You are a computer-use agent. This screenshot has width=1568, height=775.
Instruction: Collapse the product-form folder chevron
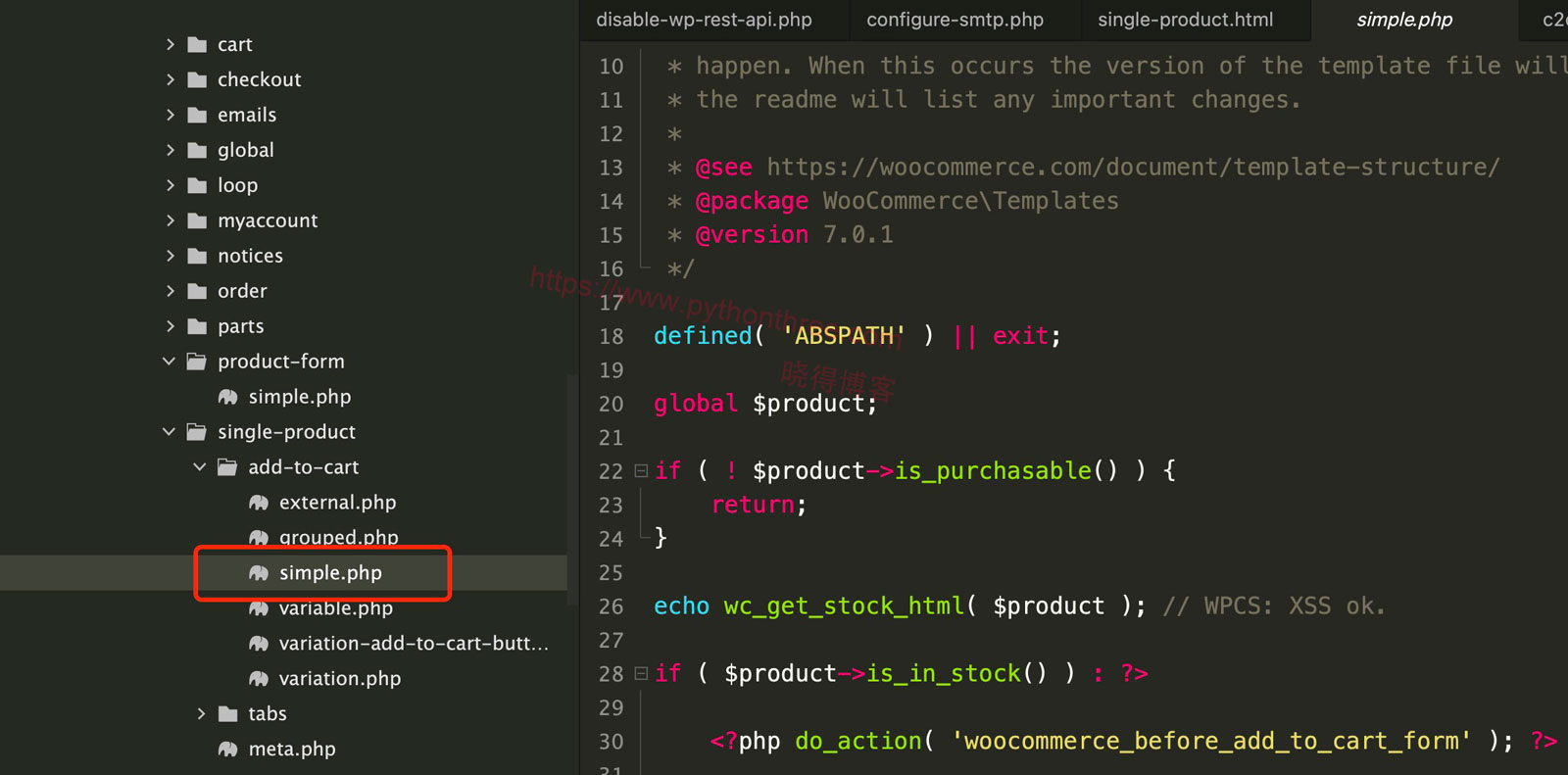click(170, 362)
